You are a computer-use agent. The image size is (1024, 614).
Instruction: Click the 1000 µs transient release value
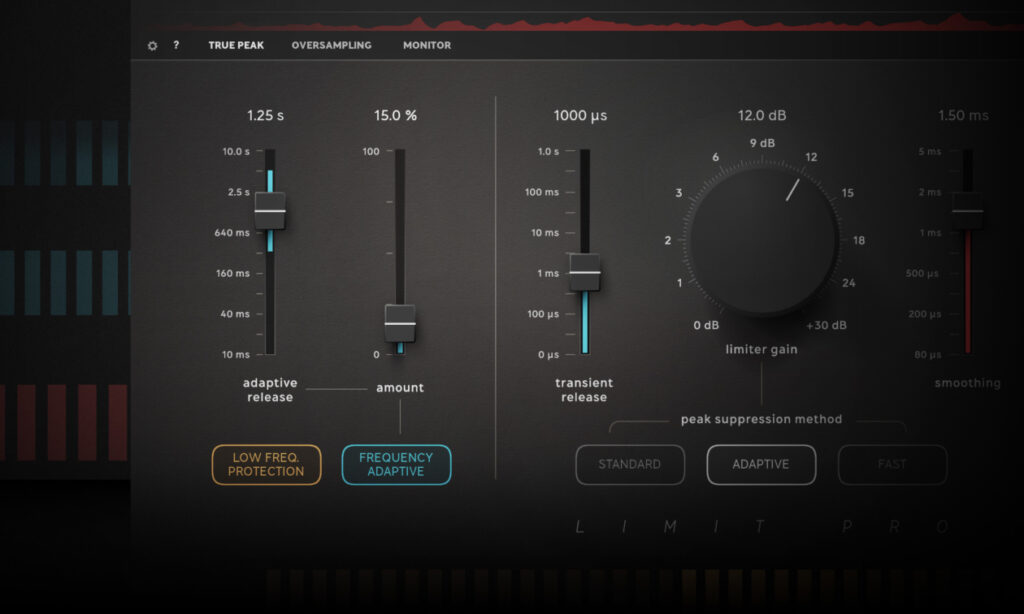coord(580,116)
